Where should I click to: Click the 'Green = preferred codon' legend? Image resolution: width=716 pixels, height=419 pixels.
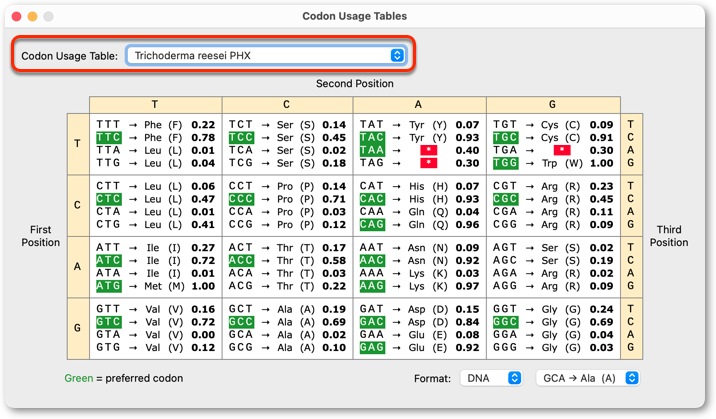124,378
